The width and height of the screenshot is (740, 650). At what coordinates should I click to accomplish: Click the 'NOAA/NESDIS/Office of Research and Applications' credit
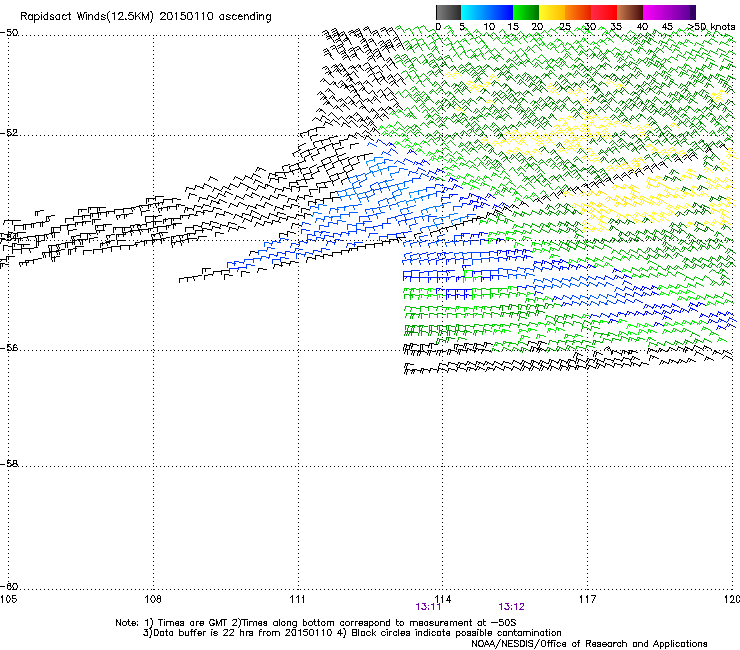click(589, 644)
